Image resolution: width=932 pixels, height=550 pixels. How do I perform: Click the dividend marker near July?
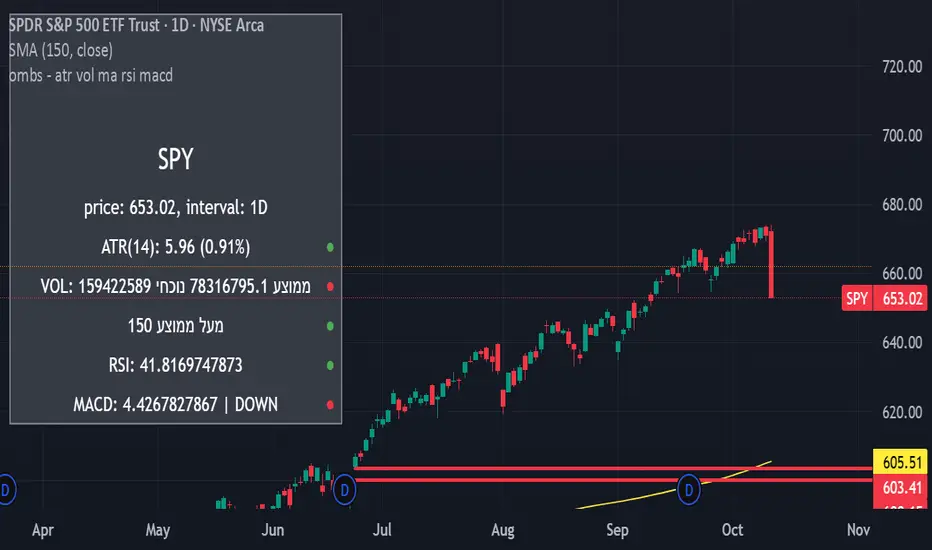(344, 490)
